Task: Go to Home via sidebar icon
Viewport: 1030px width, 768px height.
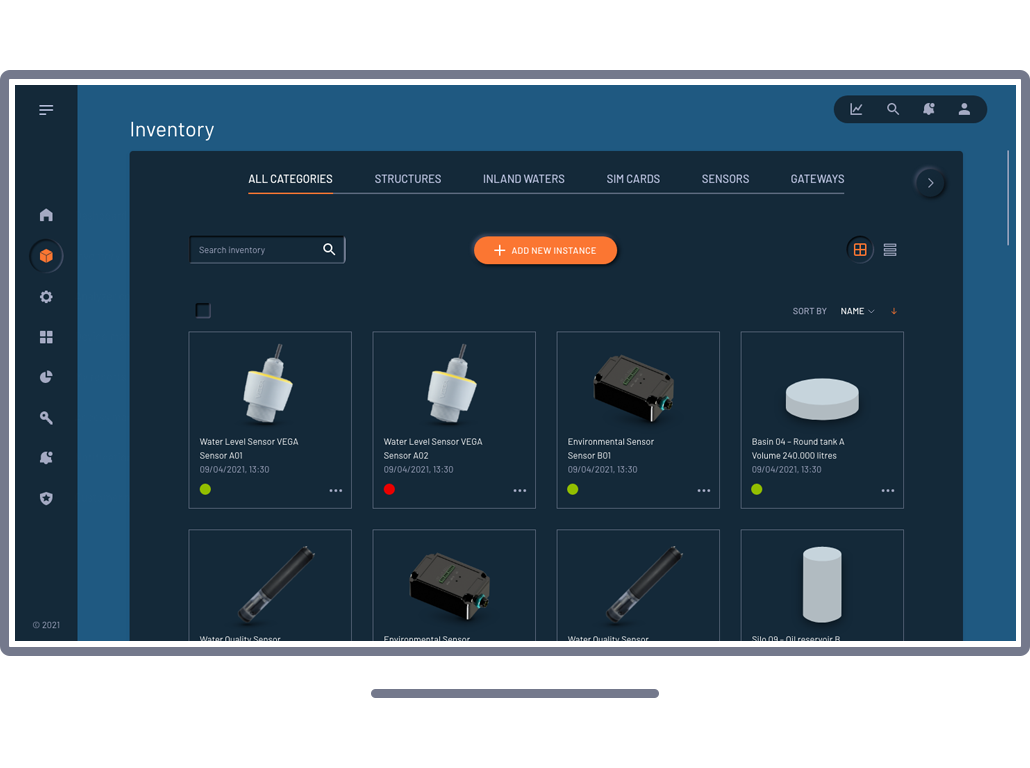Action: (x=46, y=215)
